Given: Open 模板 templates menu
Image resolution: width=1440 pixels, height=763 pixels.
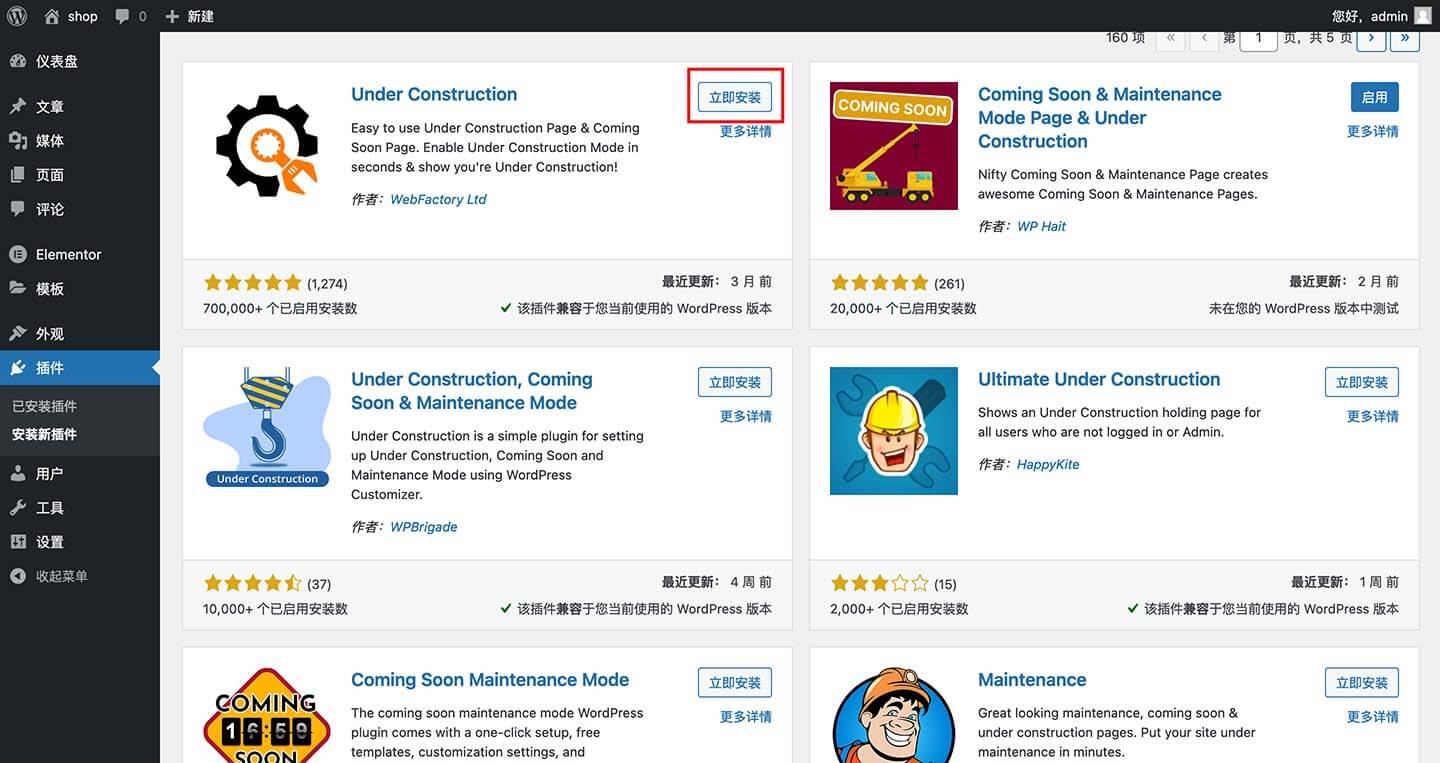Looking at the screenshot, I should pos(80,289).
